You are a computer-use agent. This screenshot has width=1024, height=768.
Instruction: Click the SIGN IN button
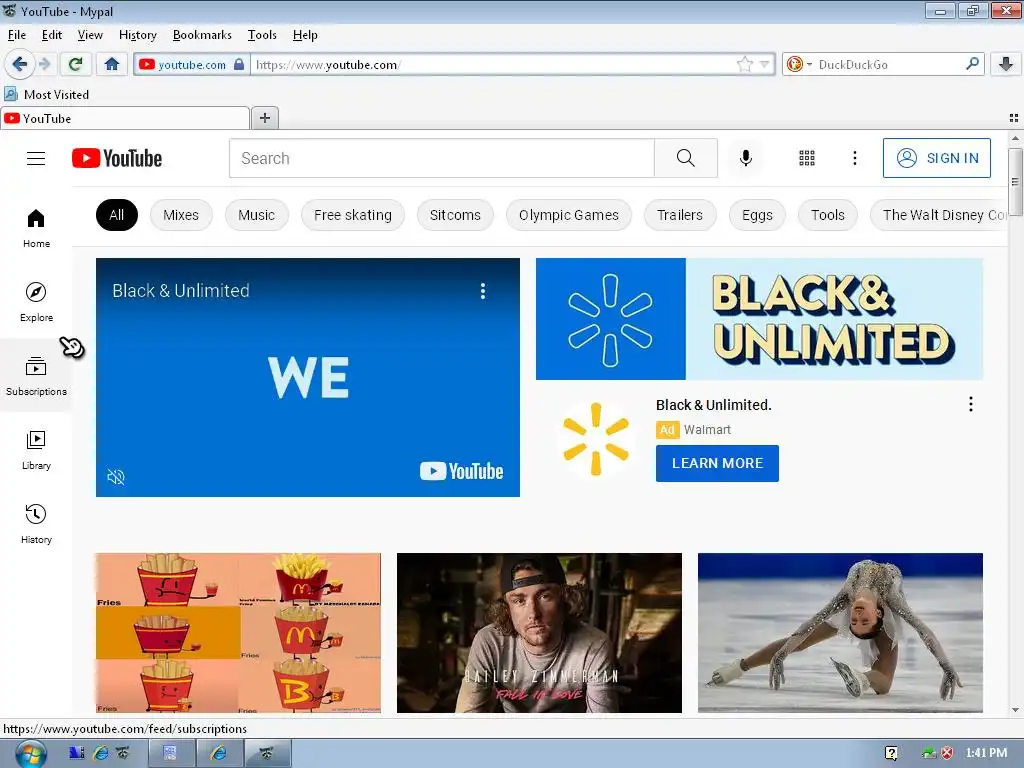point(936,158)
